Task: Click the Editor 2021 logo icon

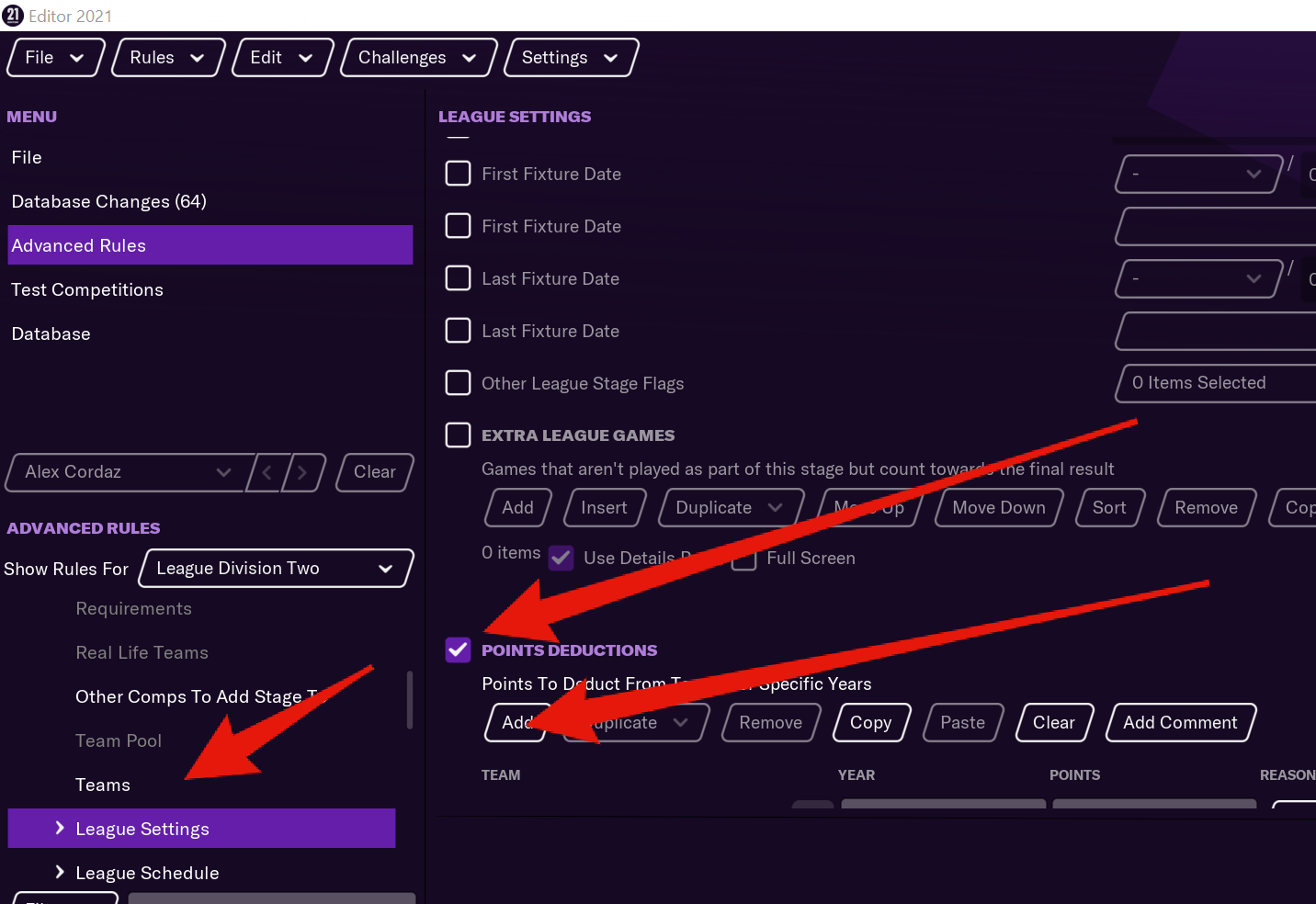Action: 13,15
